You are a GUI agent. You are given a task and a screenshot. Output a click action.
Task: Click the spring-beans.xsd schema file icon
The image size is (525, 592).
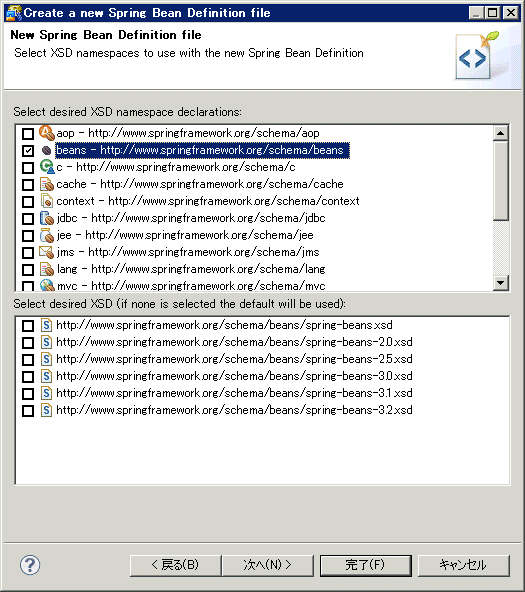coord(46,325)
